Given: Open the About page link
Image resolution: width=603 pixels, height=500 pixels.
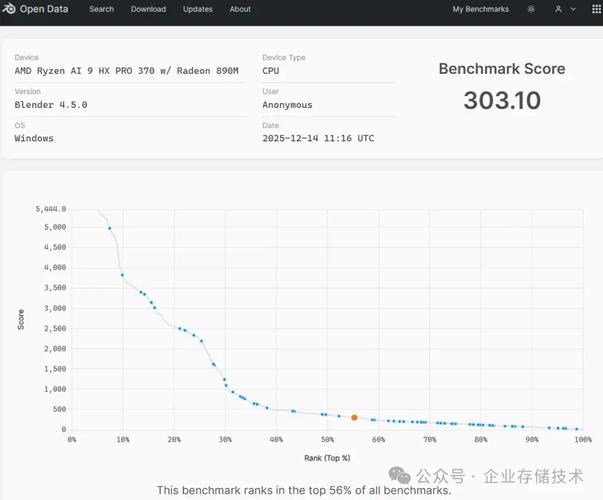Looking at the screenshot, I should 240,9.
